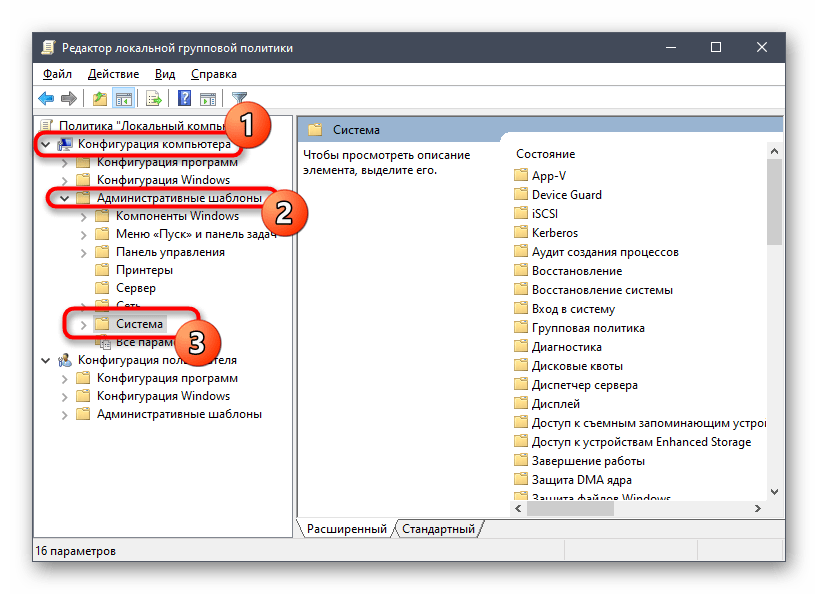Open Help via the question mark icon
This screenshot has width=818, height=594.
click(184, 98)
